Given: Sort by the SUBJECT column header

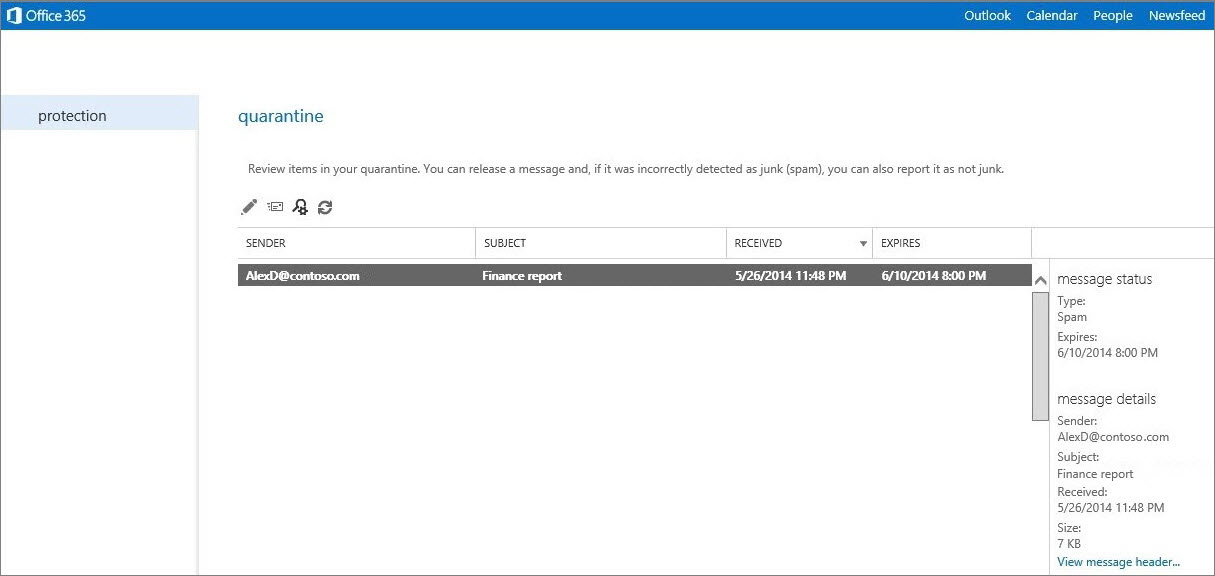Looking at the screenshot, I should click(x=505, y=243).
